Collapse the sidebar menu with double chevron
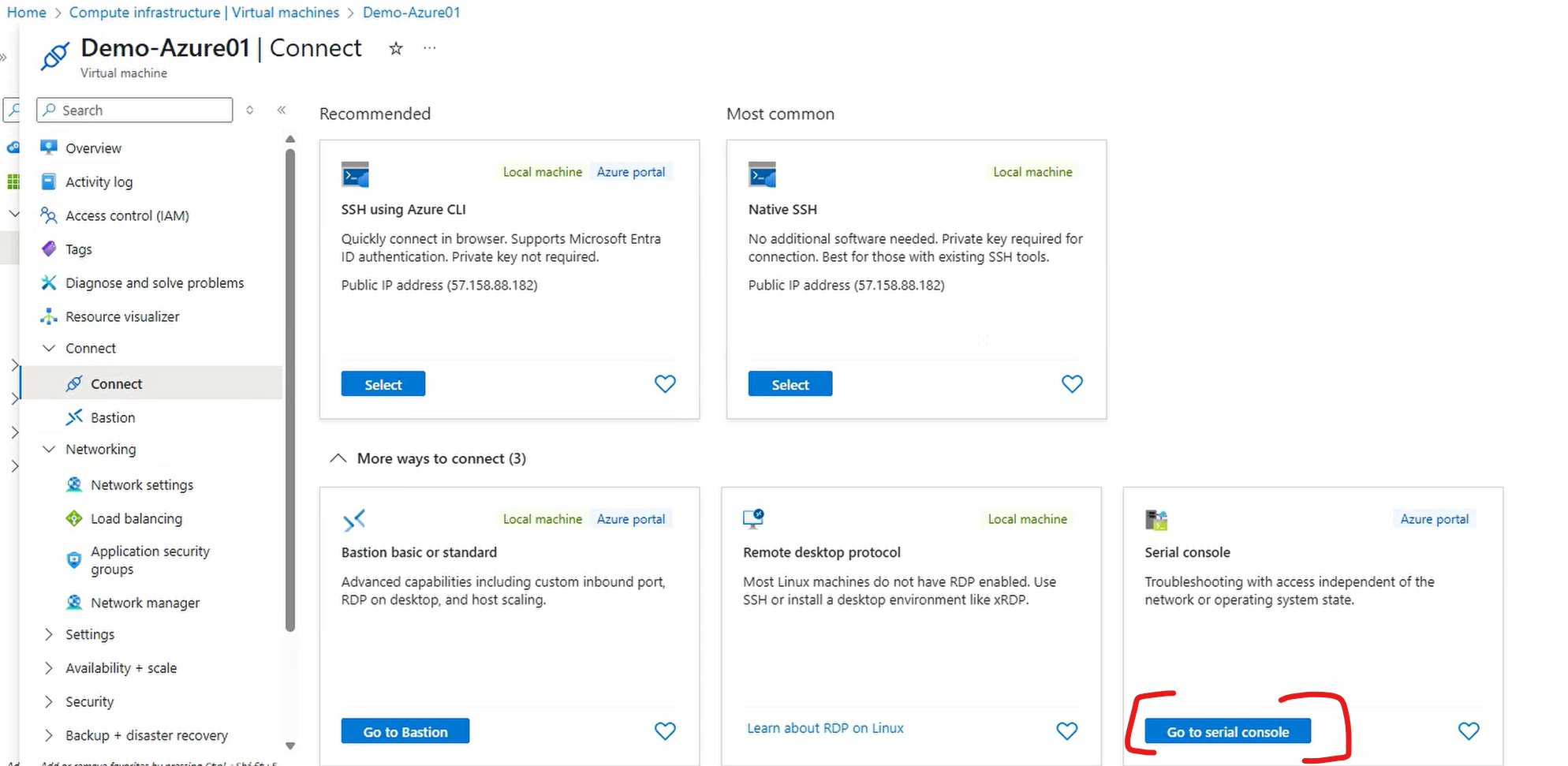This screenshot has width=1568, height=766. coord(282,110)
